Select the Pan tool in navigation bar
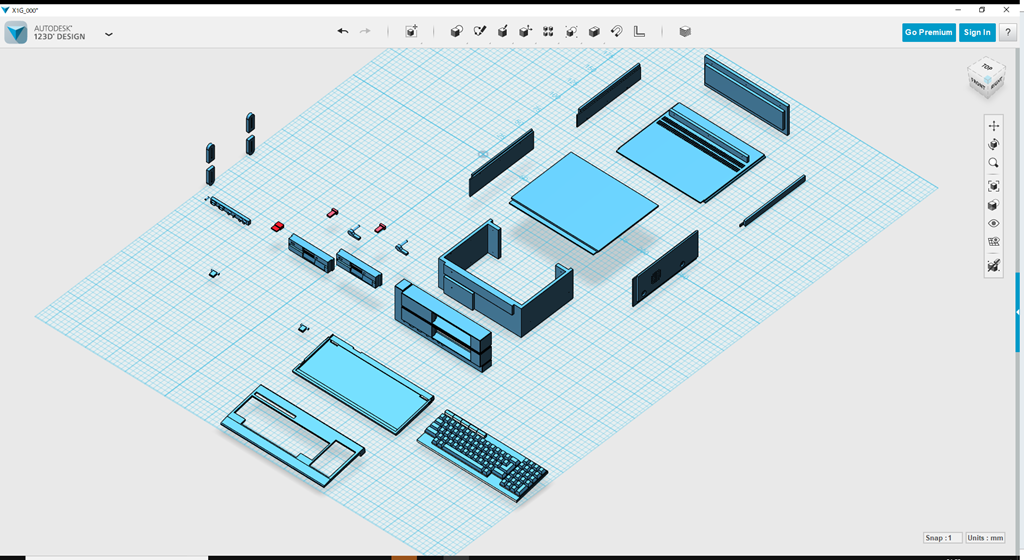The height and width of the screenshot is (560, 1024). [x=993, y=126]
